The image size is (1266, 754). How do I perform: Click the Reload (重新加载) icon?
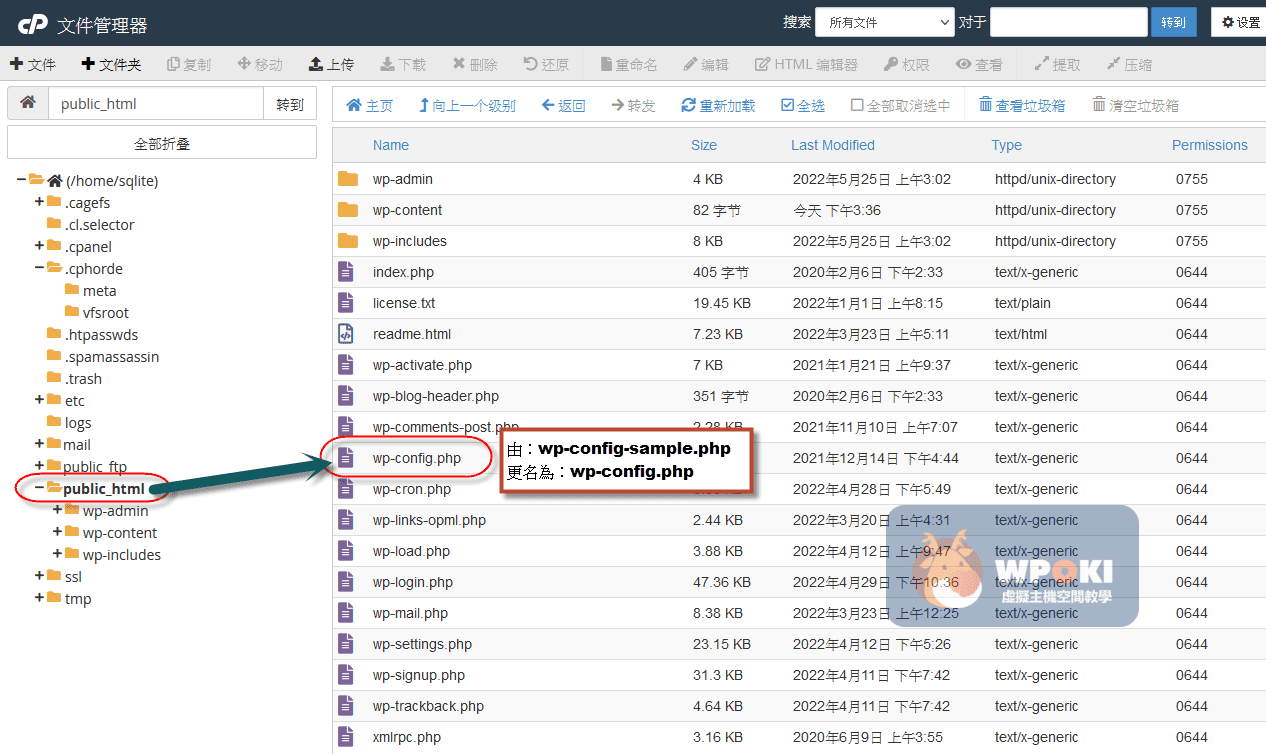point(688,105)
